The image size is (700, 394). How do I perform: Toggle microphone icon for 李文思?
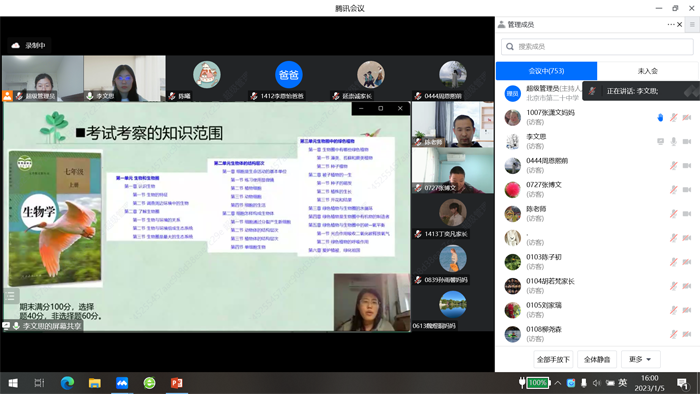click(674, 141)
